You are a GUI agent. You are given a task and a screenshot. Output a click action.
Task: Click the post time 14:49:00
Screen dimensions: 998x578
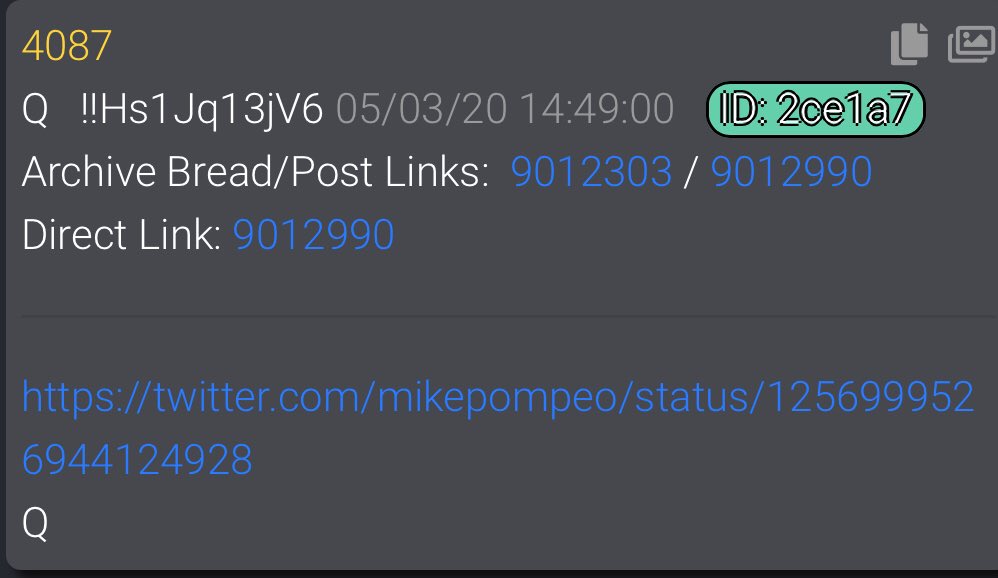click(x=596, y=109)
